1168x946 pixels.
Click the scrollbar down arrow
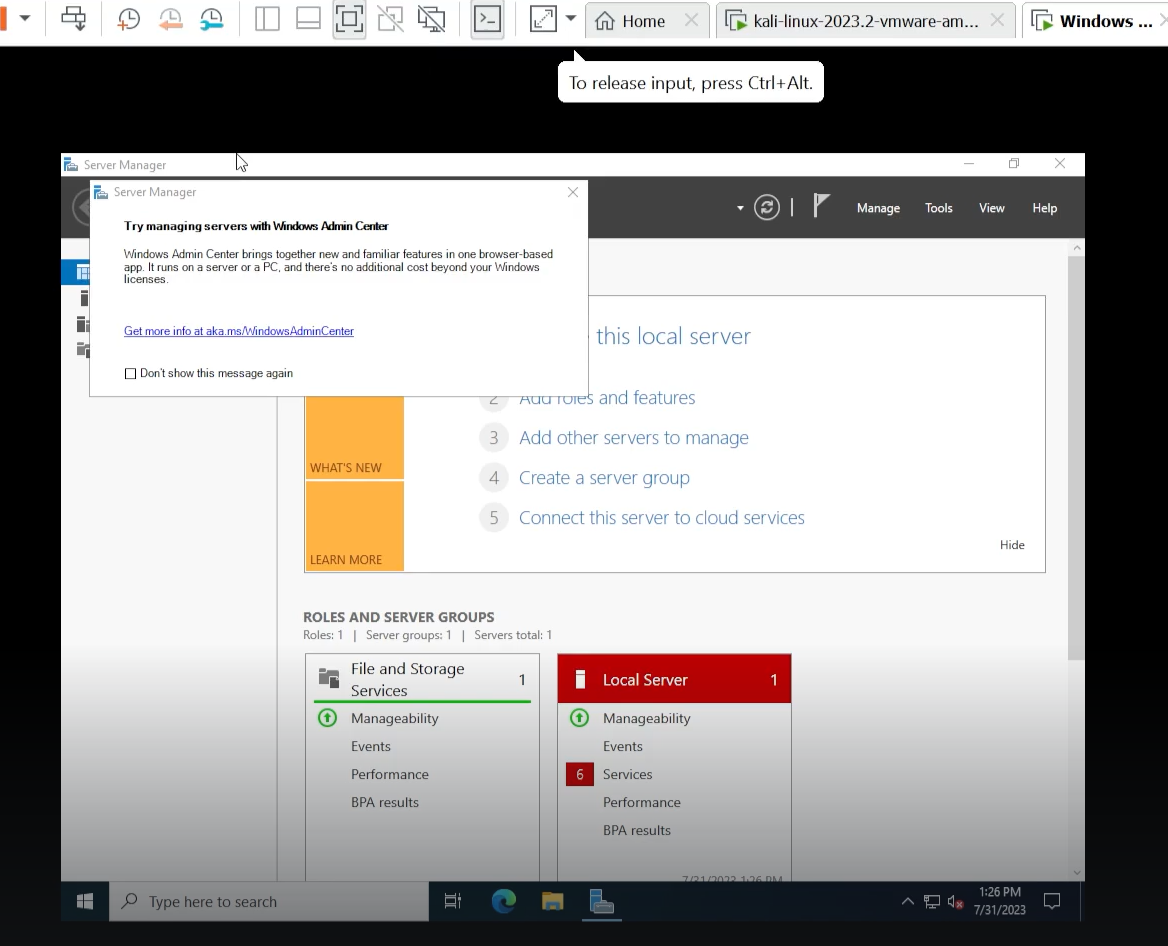(x=1076, y=872)
